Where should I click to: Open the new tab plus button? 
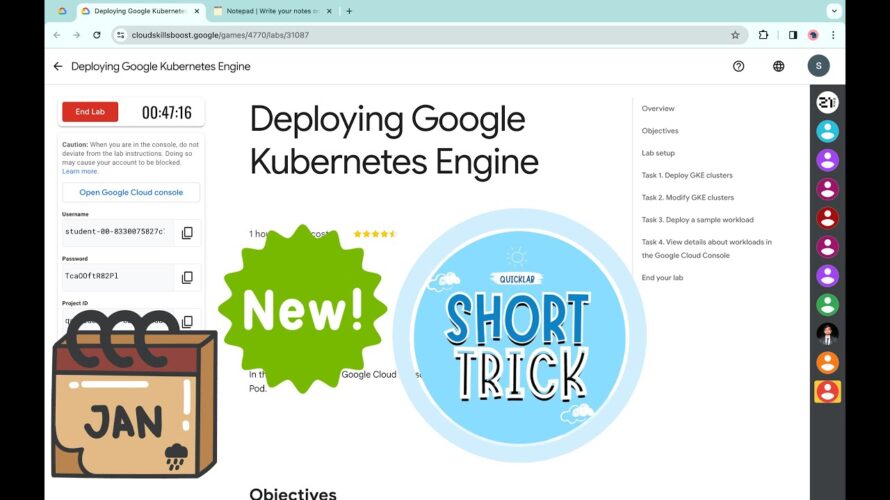349,11
